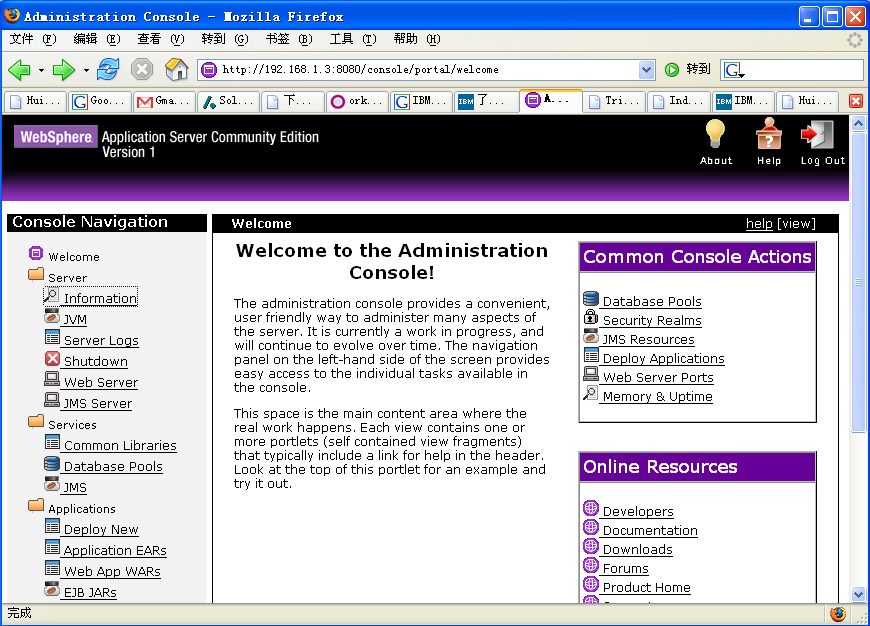Click the padlock icon beside Security Realms

point(591,317)
